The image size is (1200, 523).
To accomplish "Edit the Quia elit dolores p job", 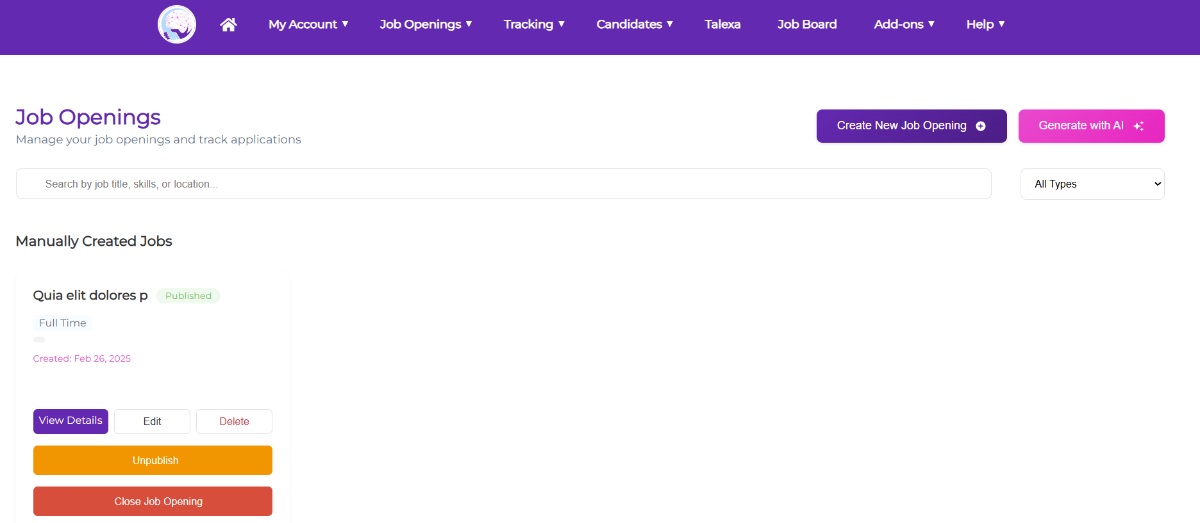I will [x=152, y=421].
